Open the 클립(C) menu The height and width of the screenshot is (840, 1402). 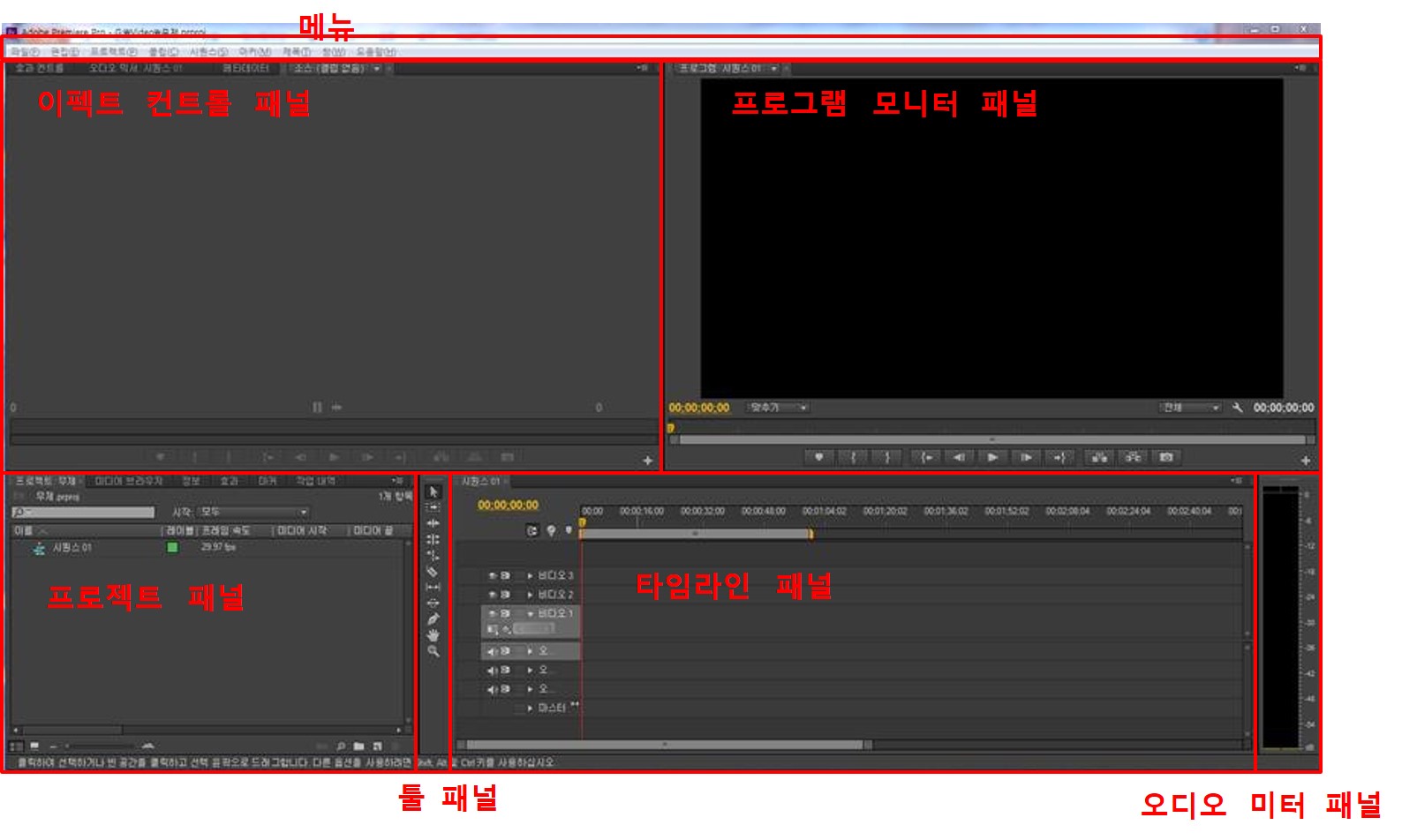pyautogui.click(x=163, y=52)
